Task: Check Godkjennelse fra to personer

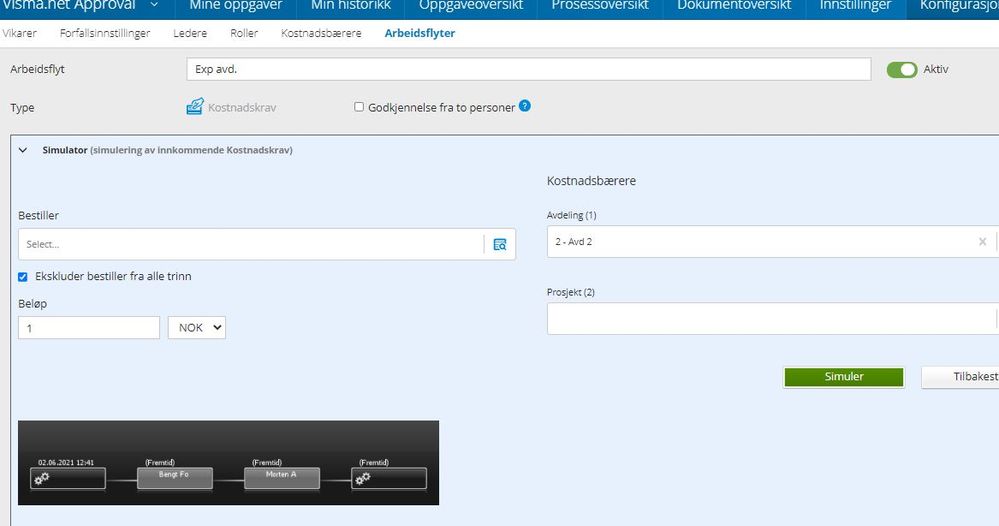Action: (359, 107)
